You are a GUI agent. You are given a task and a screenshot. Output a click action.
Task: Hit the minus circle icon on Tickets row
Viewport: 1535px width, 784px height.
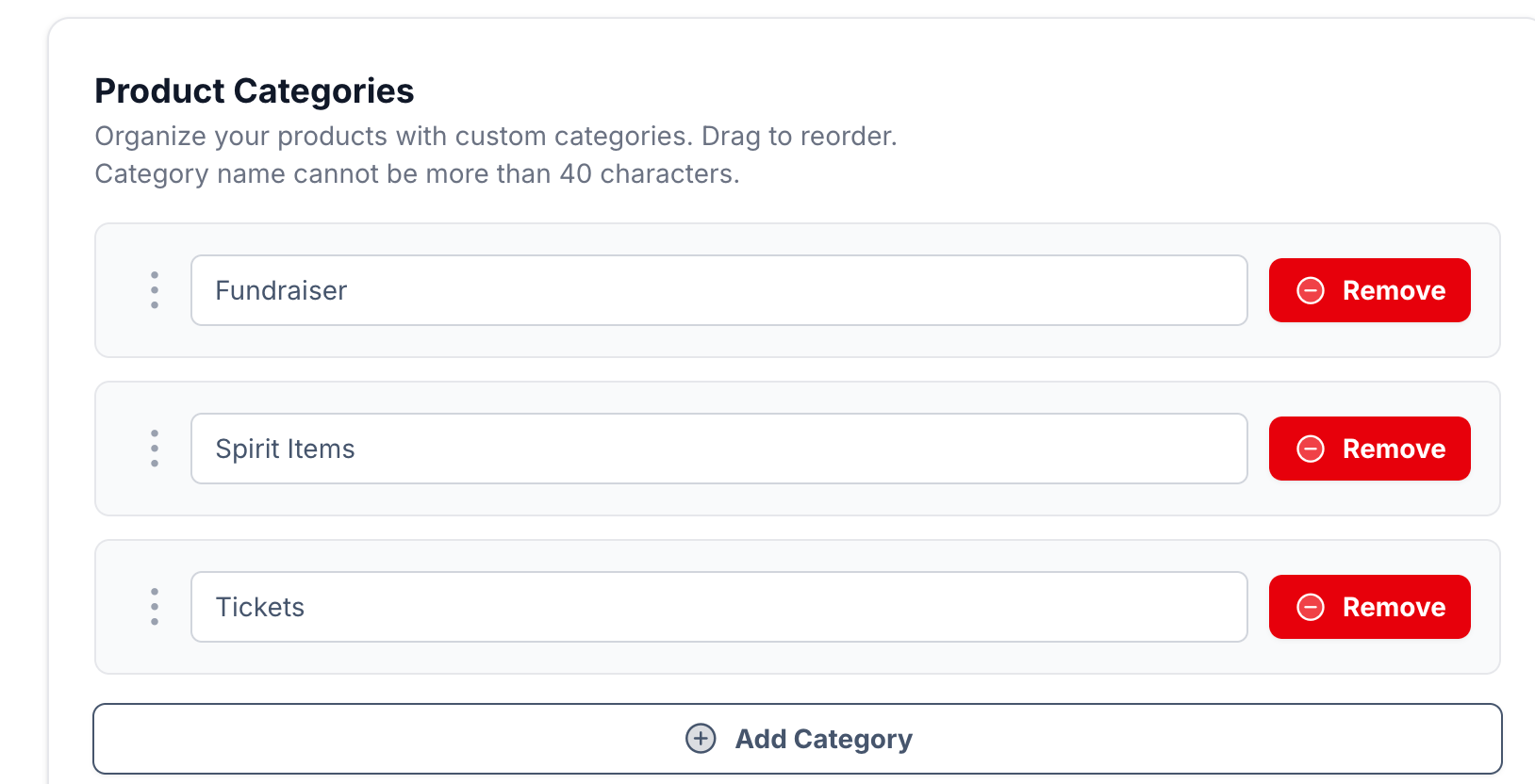1311,607
